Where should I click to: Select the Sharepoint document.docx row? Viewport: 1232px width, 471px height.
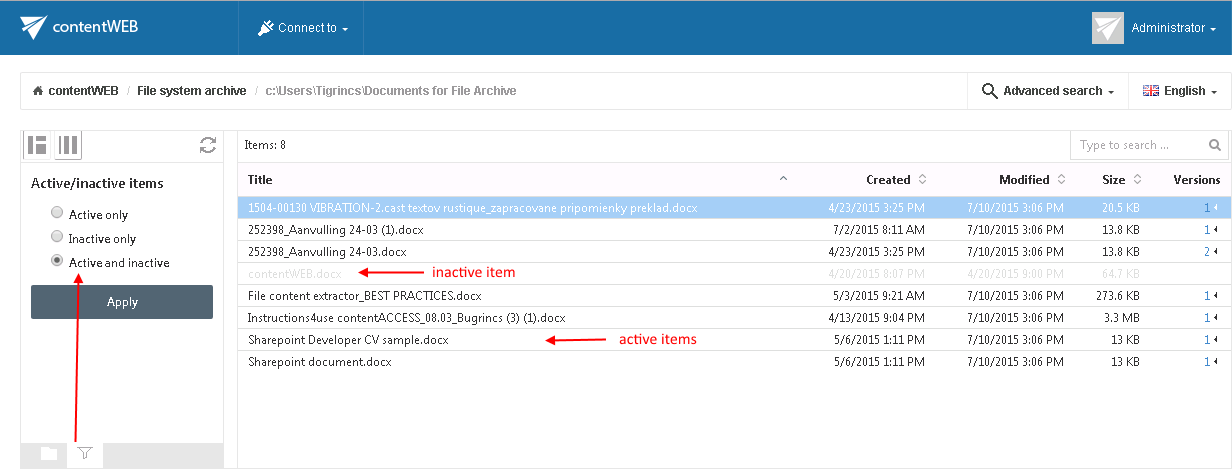pos(320,361)
